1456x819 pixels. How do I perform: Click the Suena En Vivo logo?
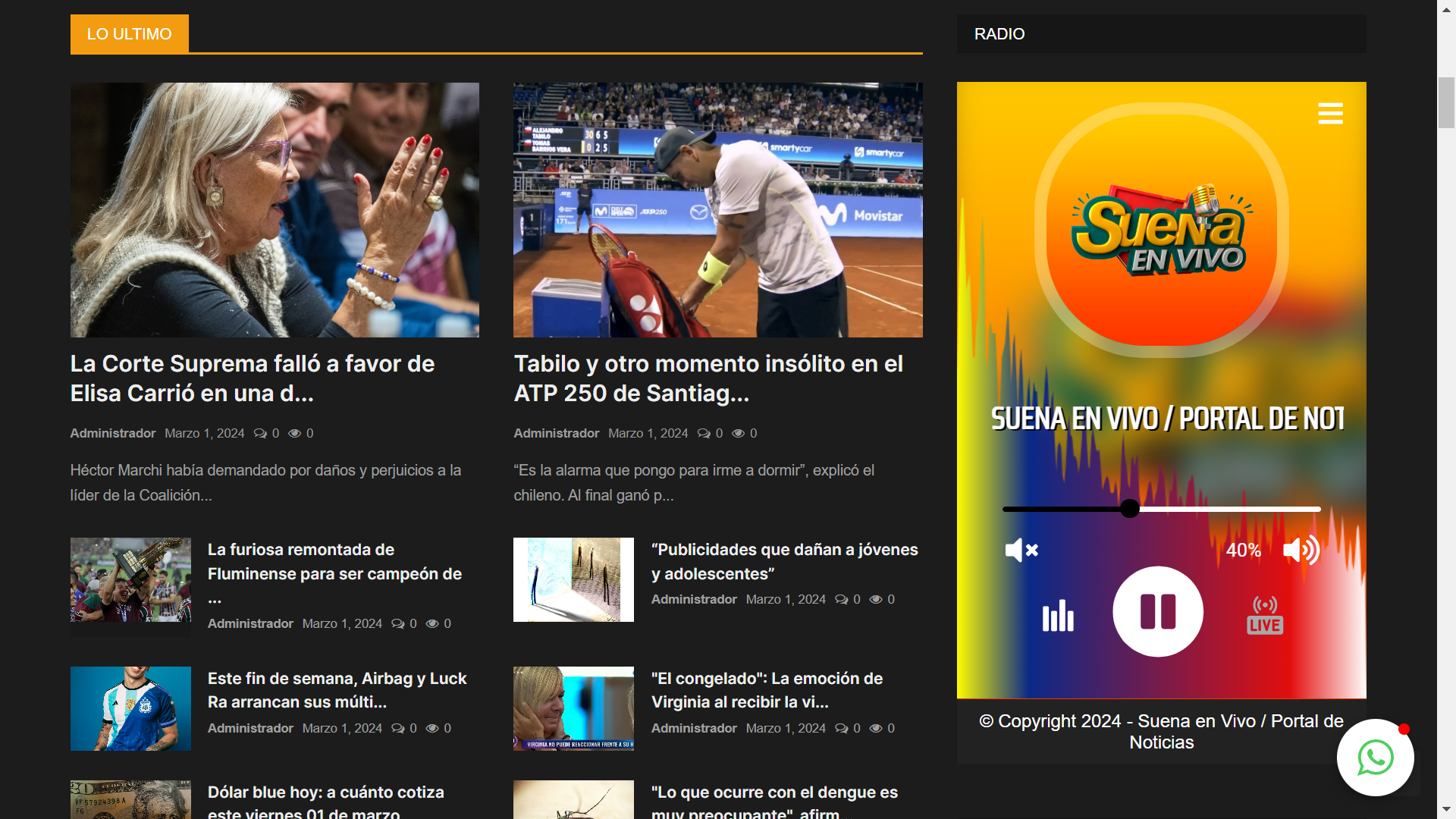pyautogui.click(x=1162, y=230)
